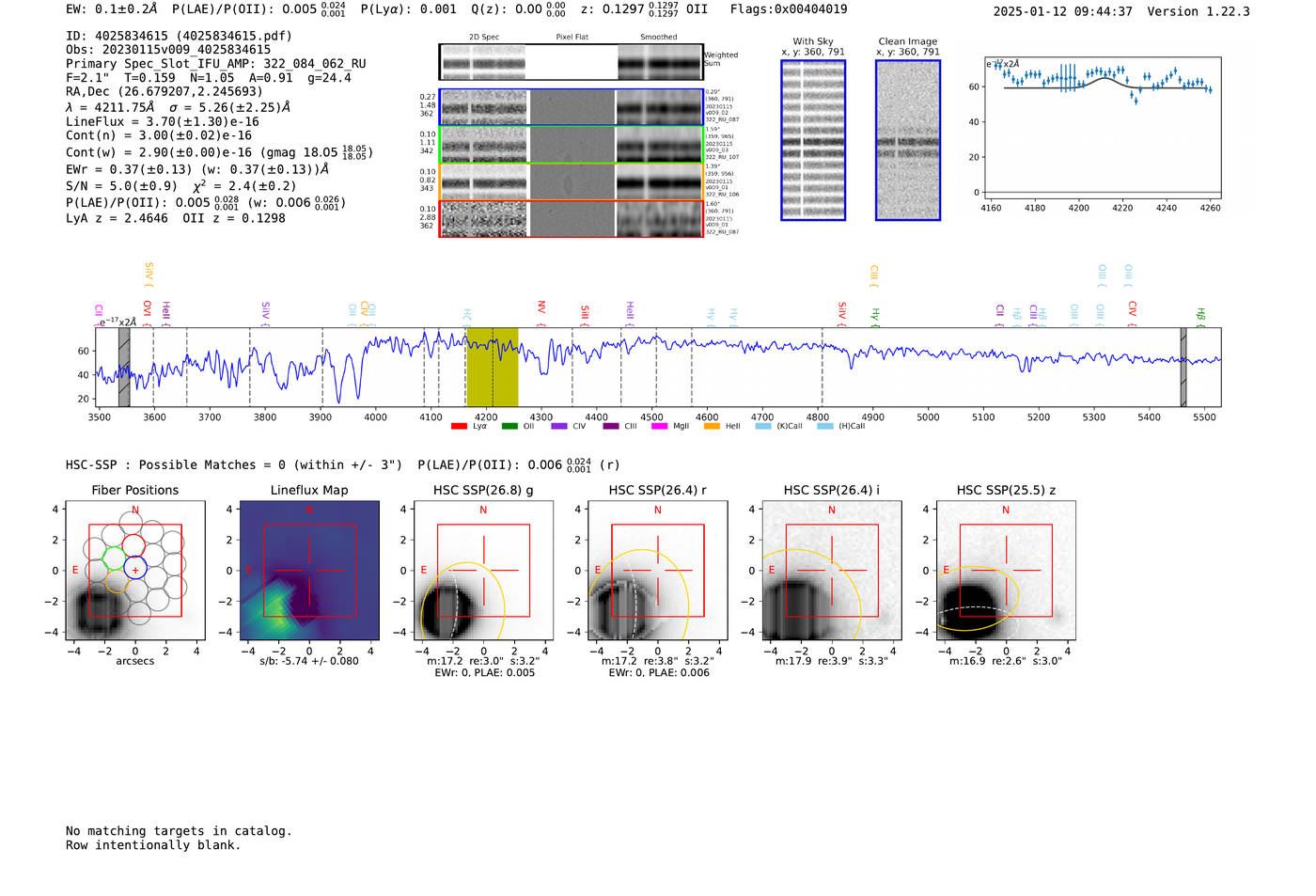Viewport: 1316px width, 896px height.
Task: Click the gray hatched region near 3550
Action: point(124,367)
